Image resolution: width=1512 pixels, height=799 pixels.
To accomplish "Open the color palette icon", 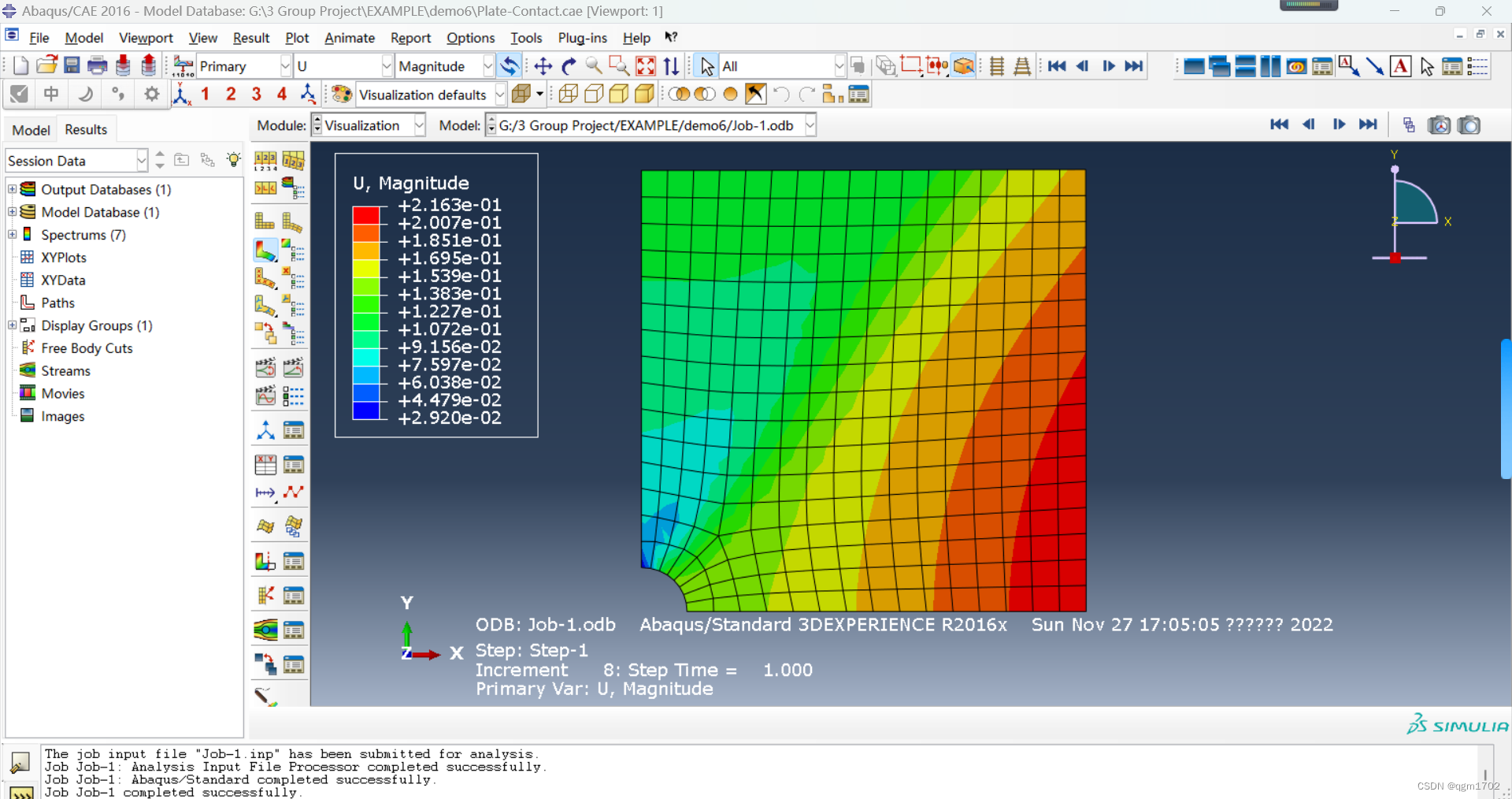I will (341, 95).
